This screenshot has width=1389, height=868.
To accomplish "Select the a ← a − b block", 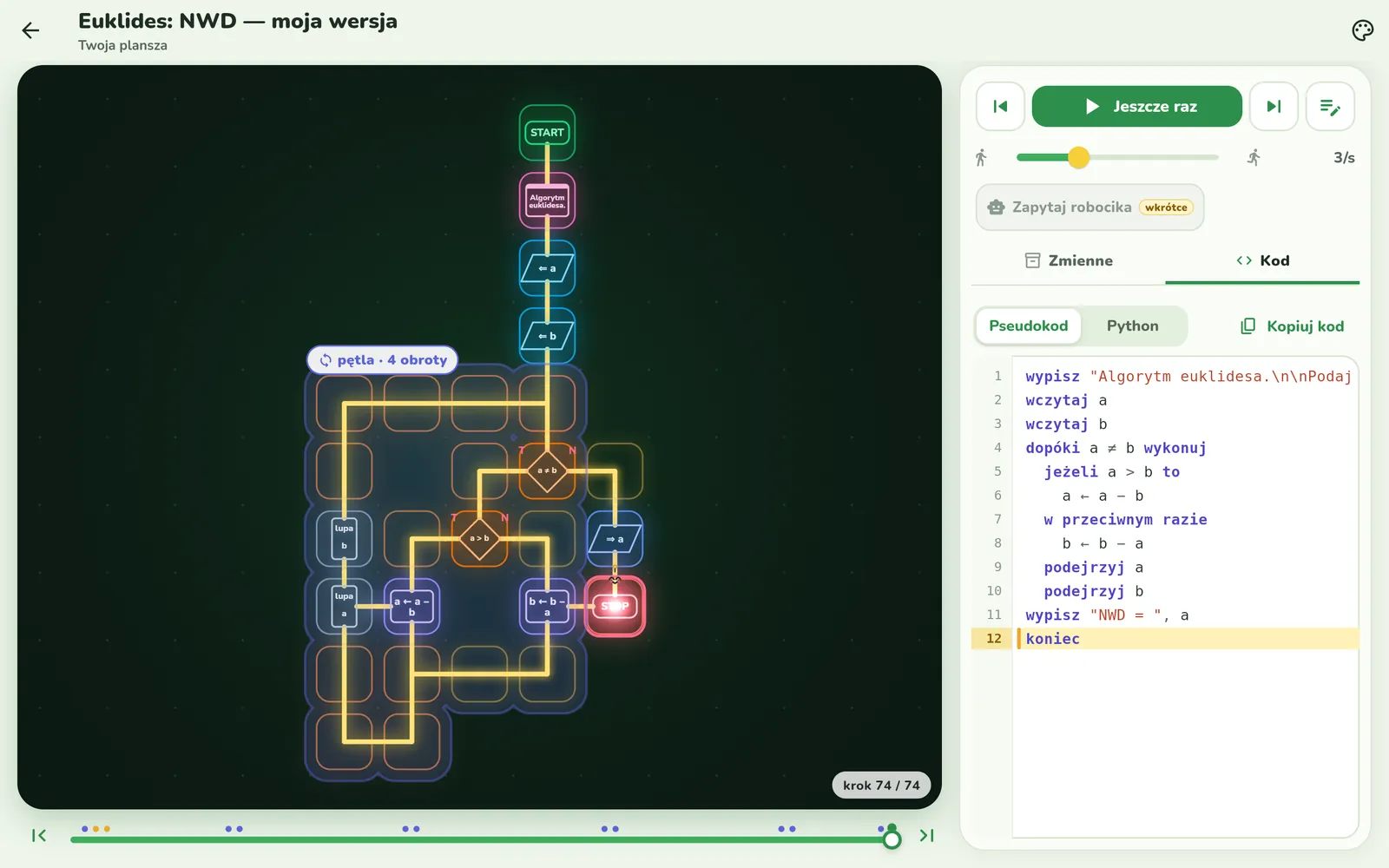I will (x=411, y=606).
